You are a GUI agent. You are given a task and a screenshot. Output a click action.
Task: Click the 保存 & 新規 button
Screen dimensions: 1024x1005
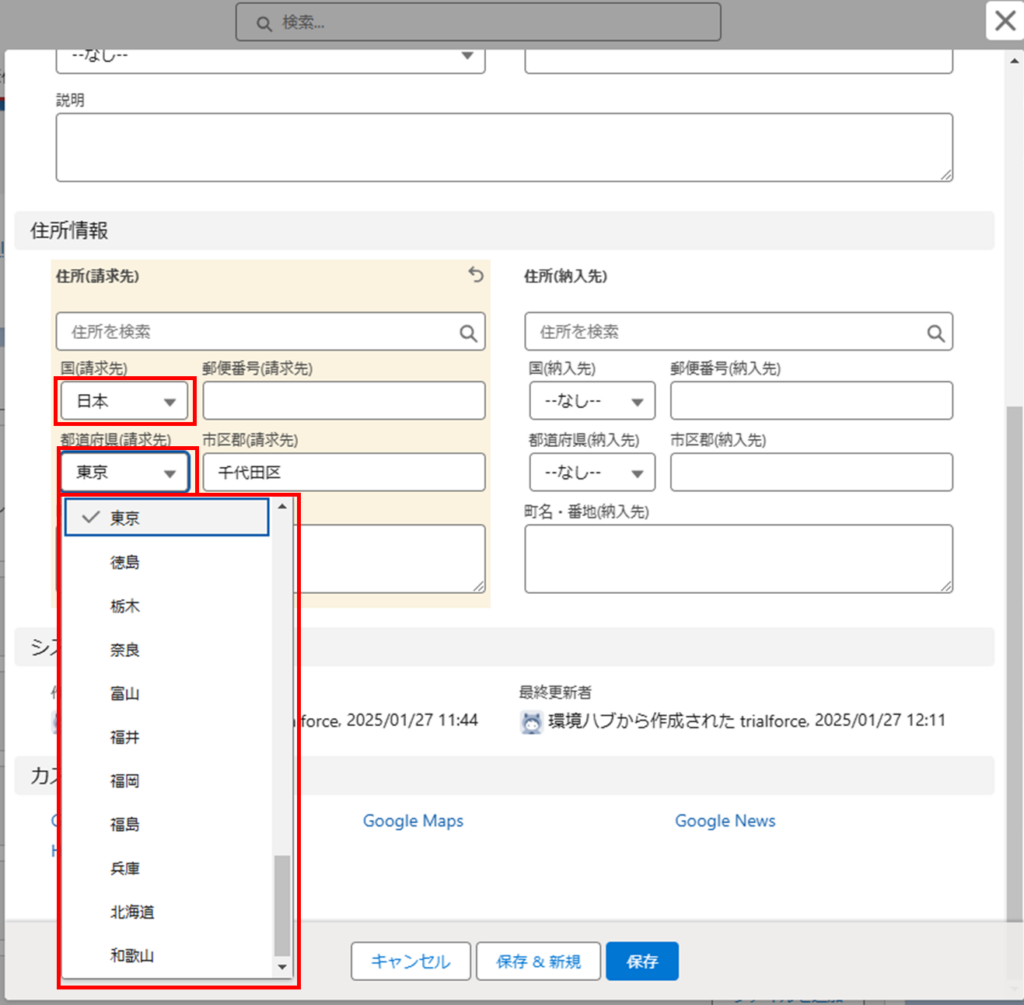[x=537, y=962]
